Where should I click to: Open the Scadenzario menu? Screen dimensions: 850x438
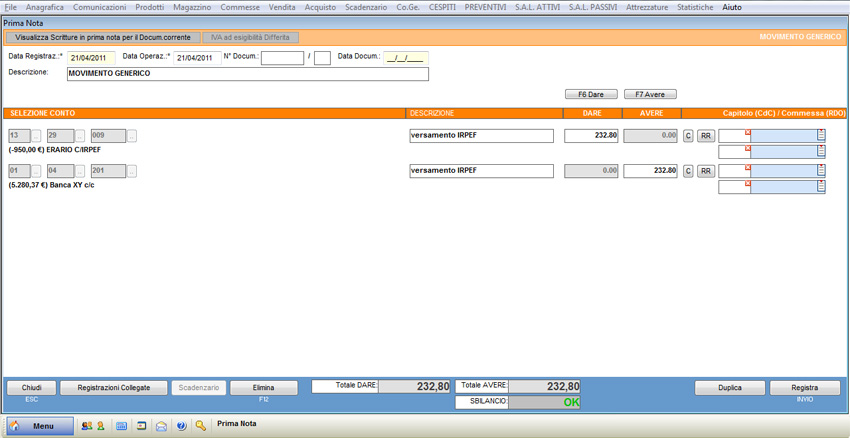[x=366, y=7]
